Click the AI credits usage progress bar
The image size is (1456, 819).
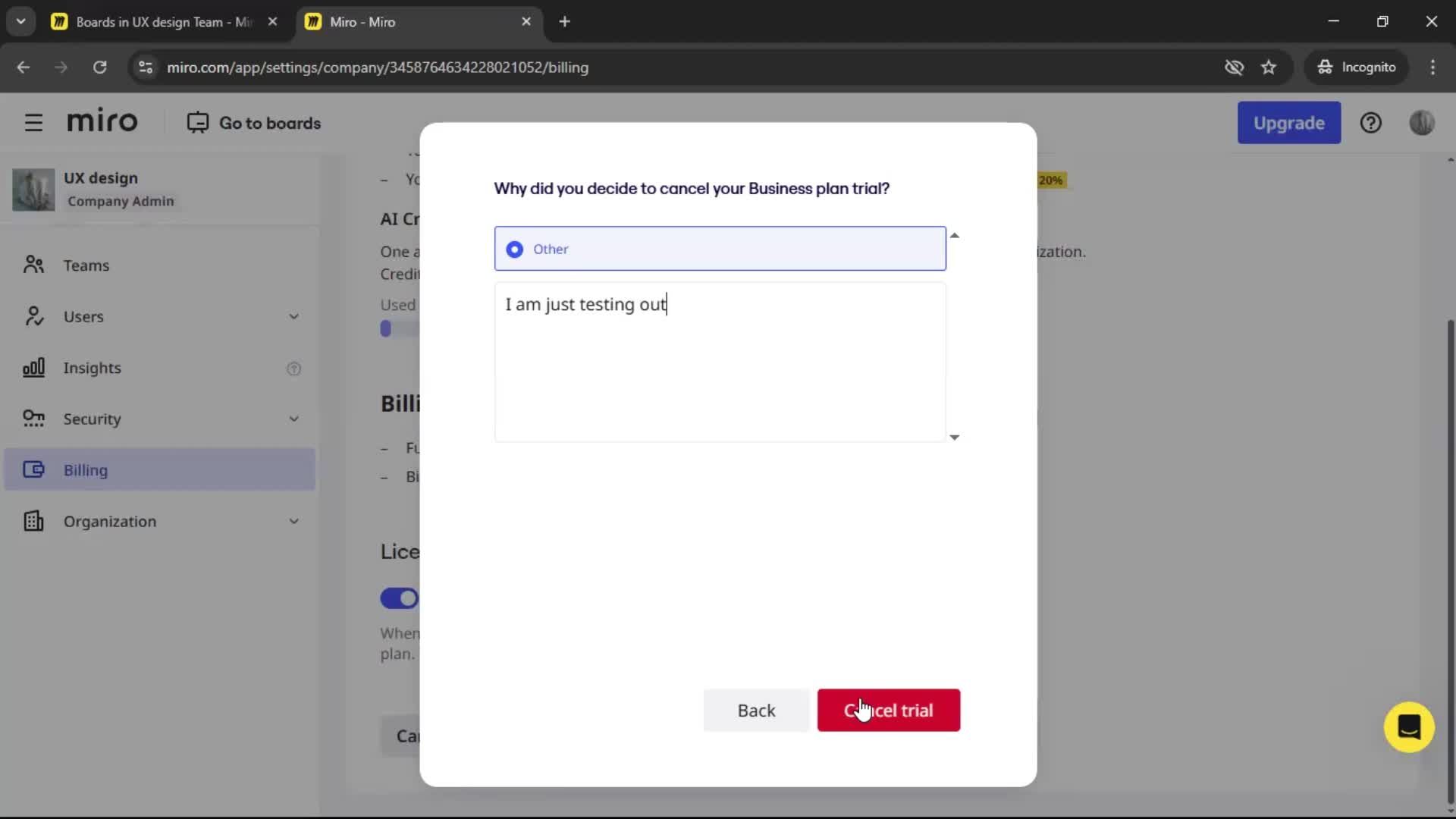(x=400, y=329)
